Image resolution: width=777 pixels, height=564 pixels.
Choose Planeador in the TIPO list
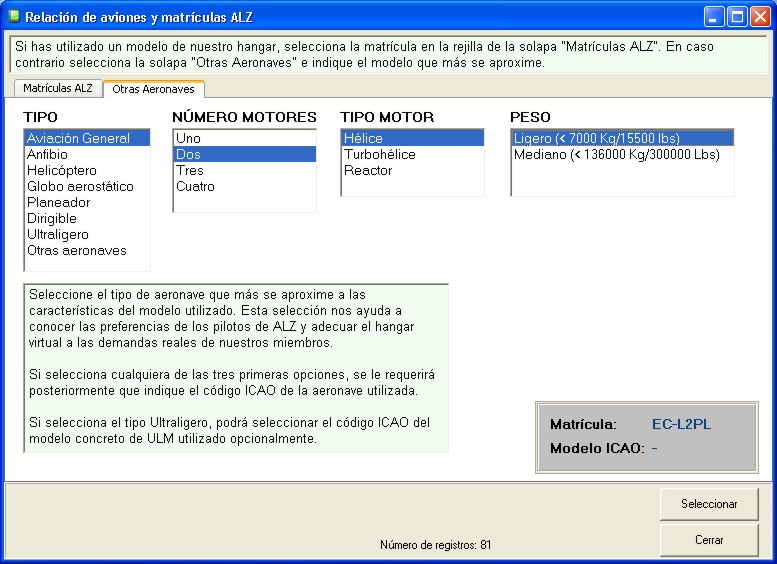click(x=87, y=202)
